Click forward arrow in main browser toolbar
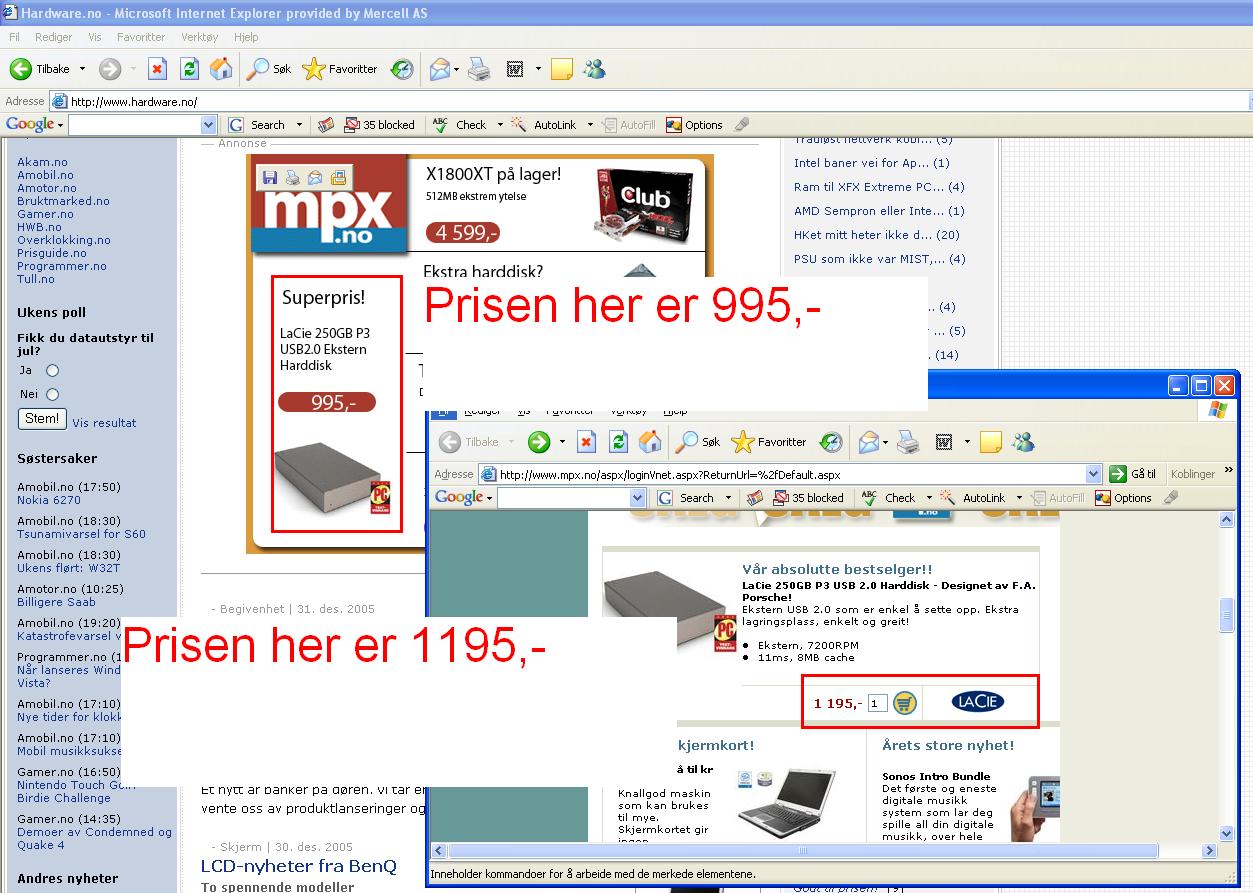 tap(109, 69)
